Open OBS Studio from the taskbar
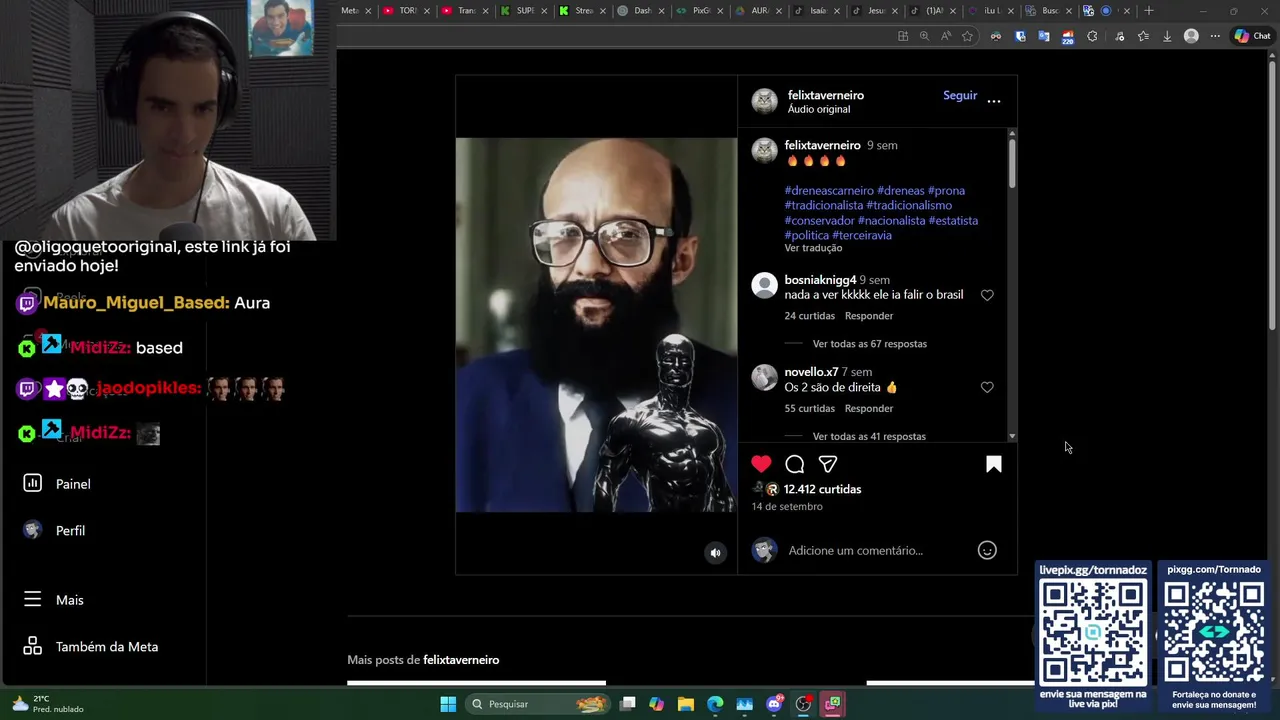The image size is (1280, 720). (x=803, y=704)
